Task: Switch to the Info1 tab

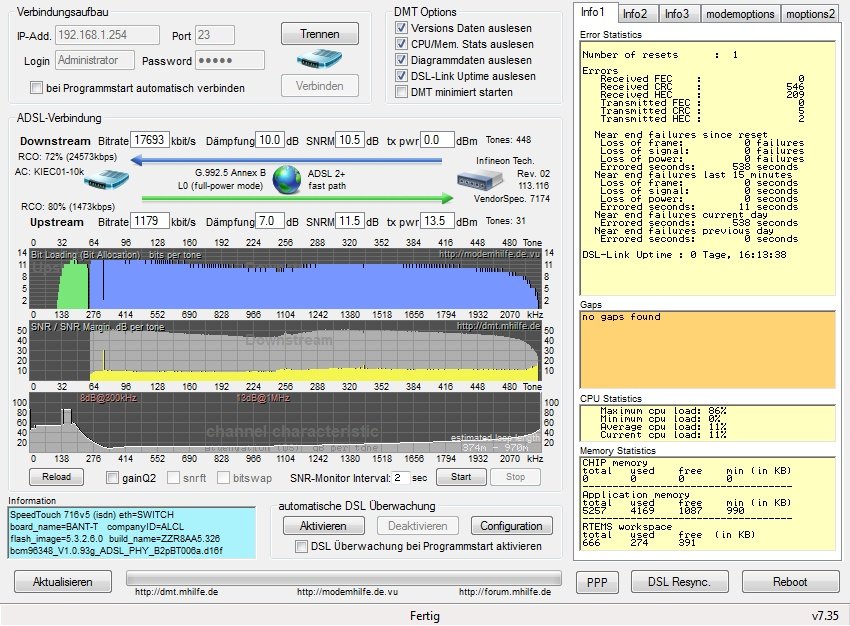Action: [x=595, y=12]
